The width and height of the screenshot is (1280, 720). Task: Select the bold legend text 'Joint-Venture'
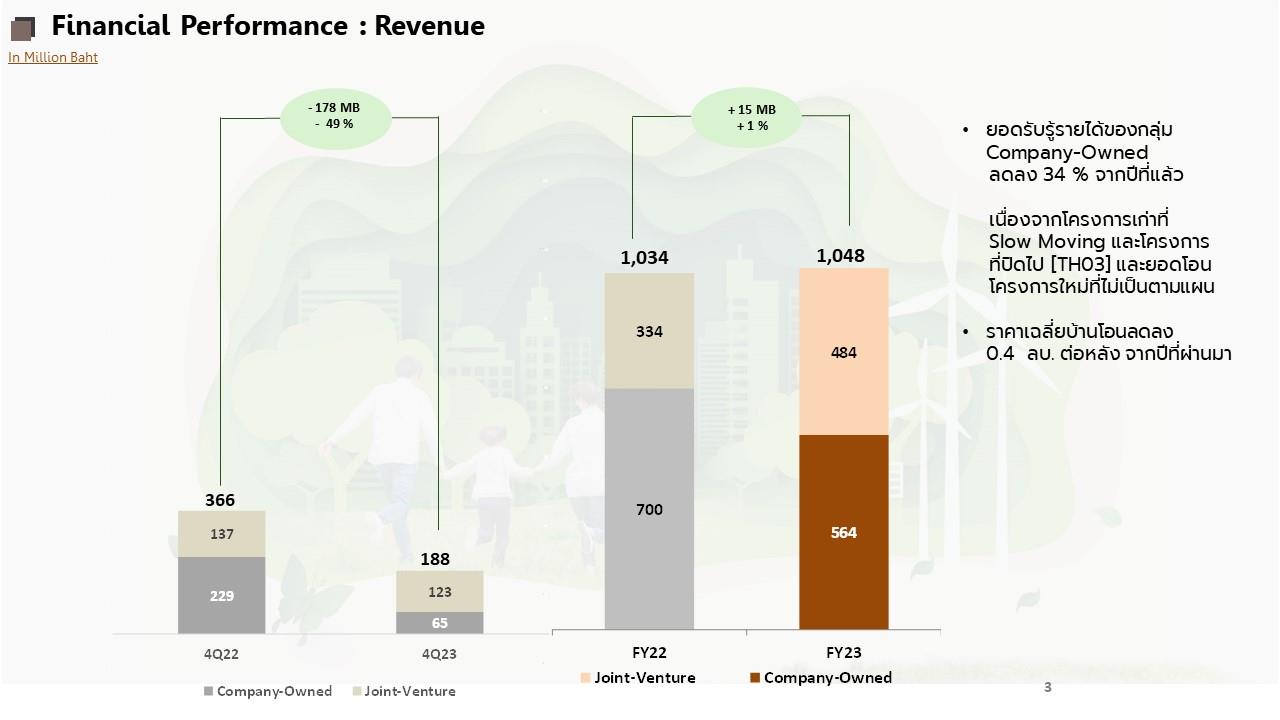point(645,678)
